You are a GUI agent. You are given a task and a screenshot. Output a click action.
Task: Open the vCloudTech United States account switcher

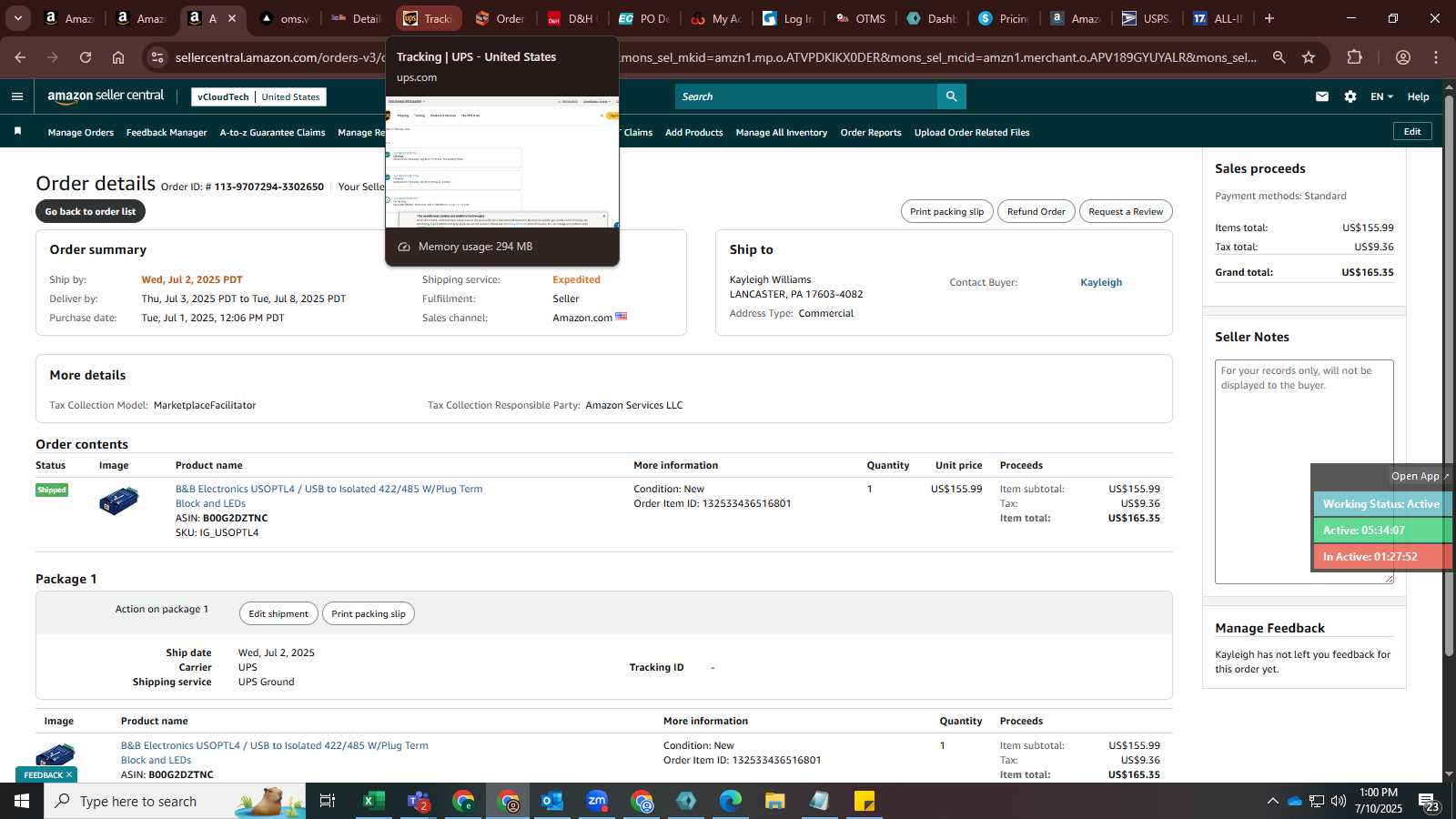tap(259, 96)
